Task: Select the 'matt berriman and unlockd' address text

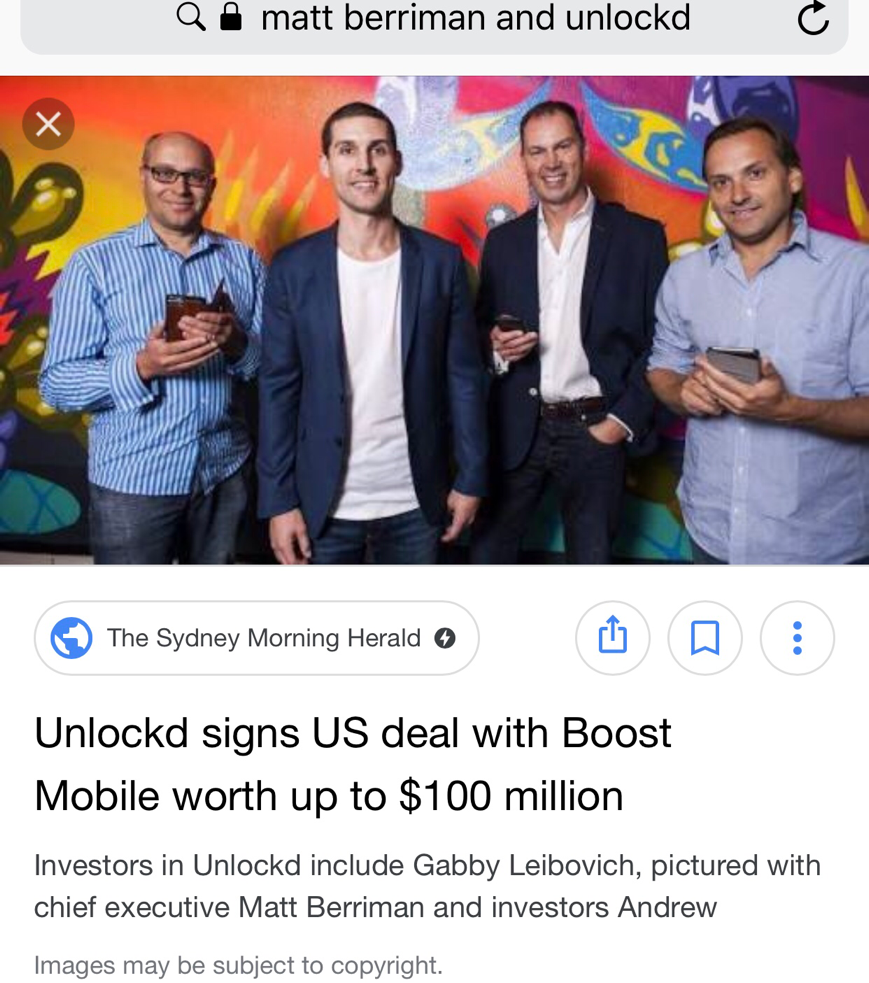Action: pyautogui.click(x=475, y=17)
